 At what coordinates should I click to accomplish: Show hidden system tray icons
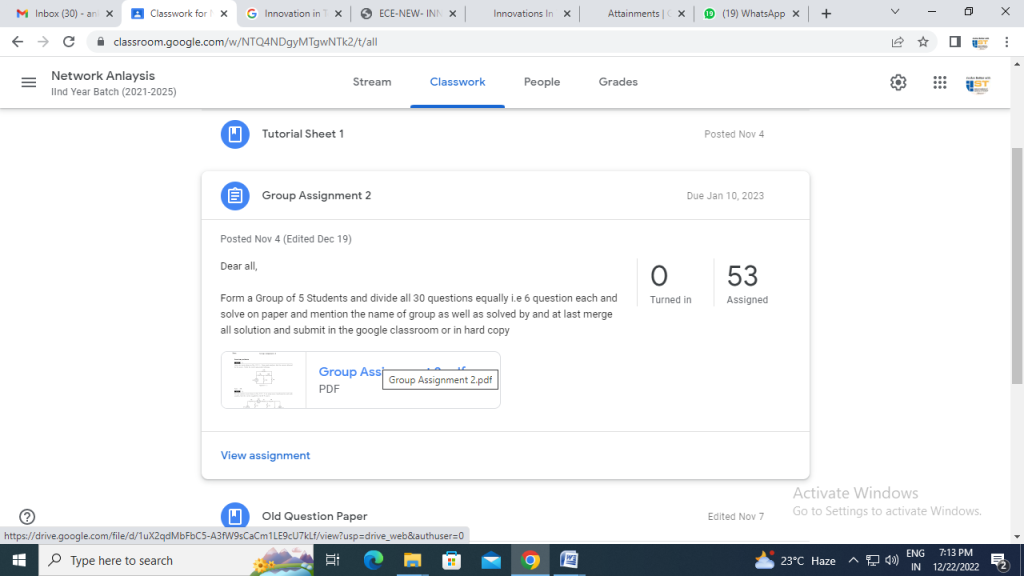[853, 560]
